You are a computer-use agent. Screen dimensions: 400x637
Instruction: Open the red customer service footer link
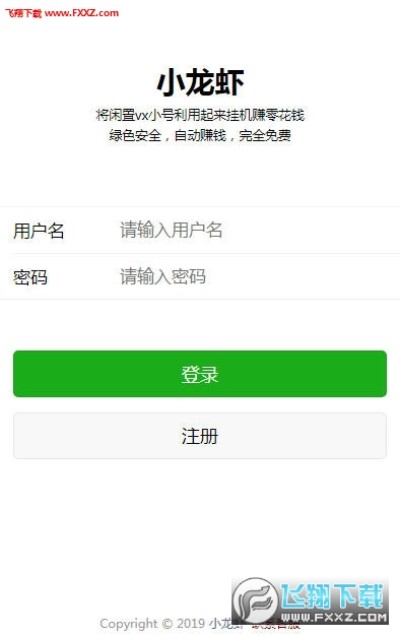[275, 625]
